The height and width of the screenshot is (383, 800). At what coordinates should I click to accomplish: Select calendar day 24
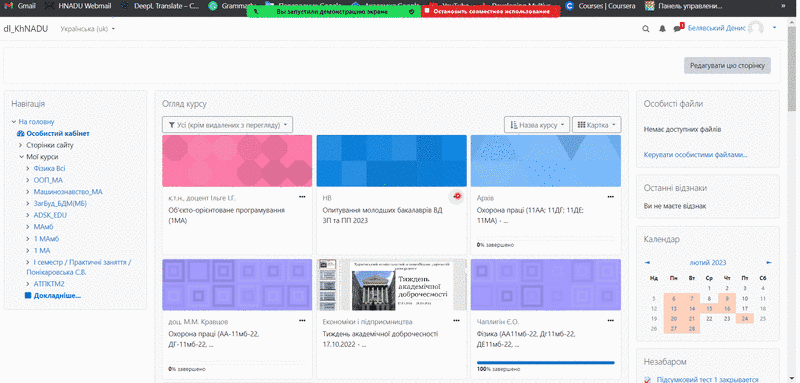(744, 319)
